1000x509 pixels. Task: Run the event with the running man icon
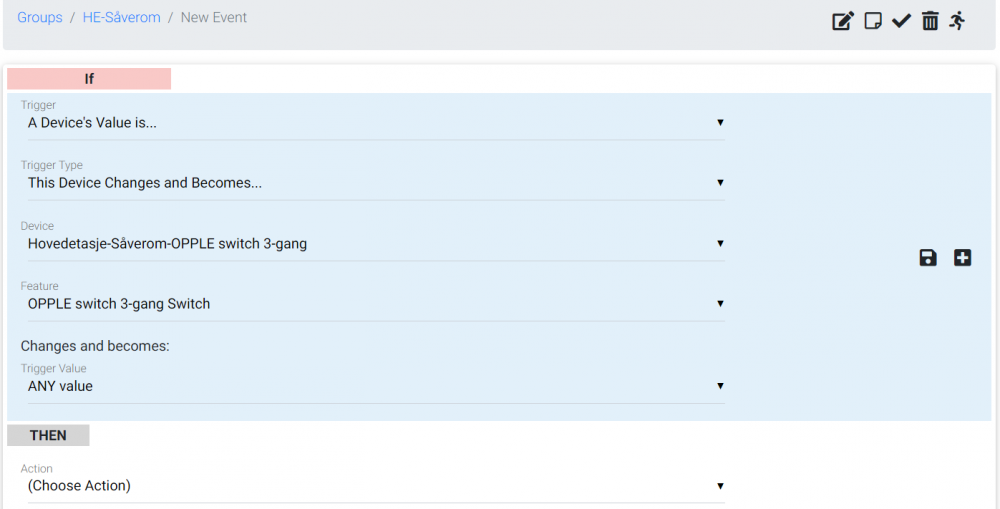957,21
